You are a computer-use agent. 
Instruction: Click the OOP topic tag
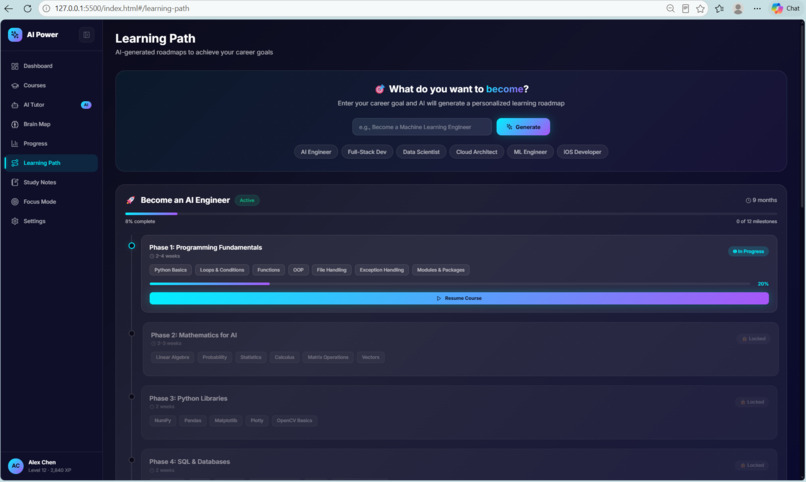click(298, 270)
